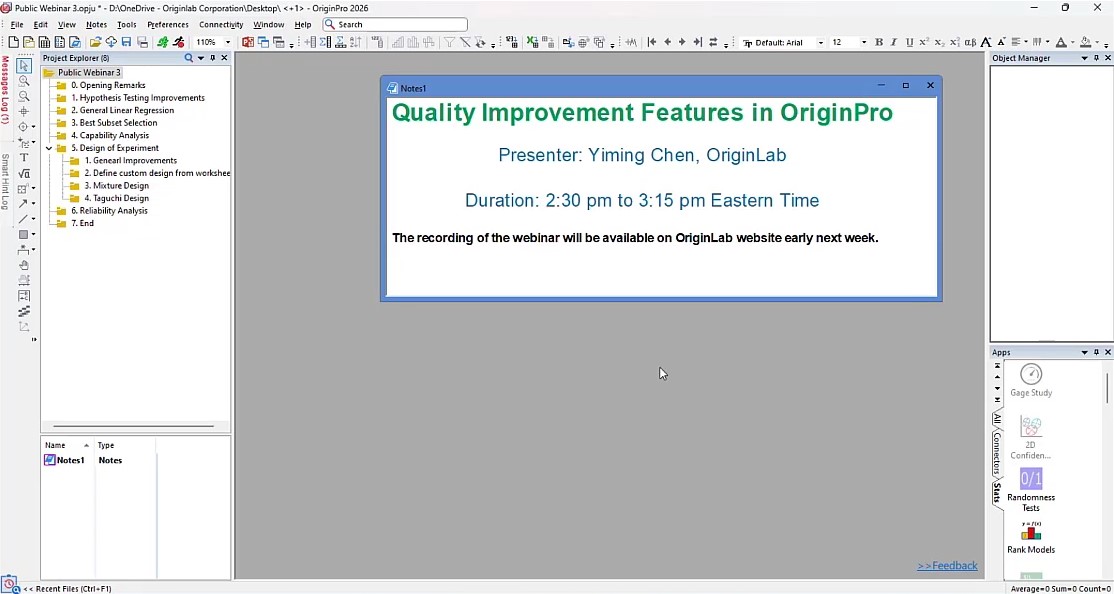
Task: Open the Smart Hint Log side tab
Action: click(5, 181)
